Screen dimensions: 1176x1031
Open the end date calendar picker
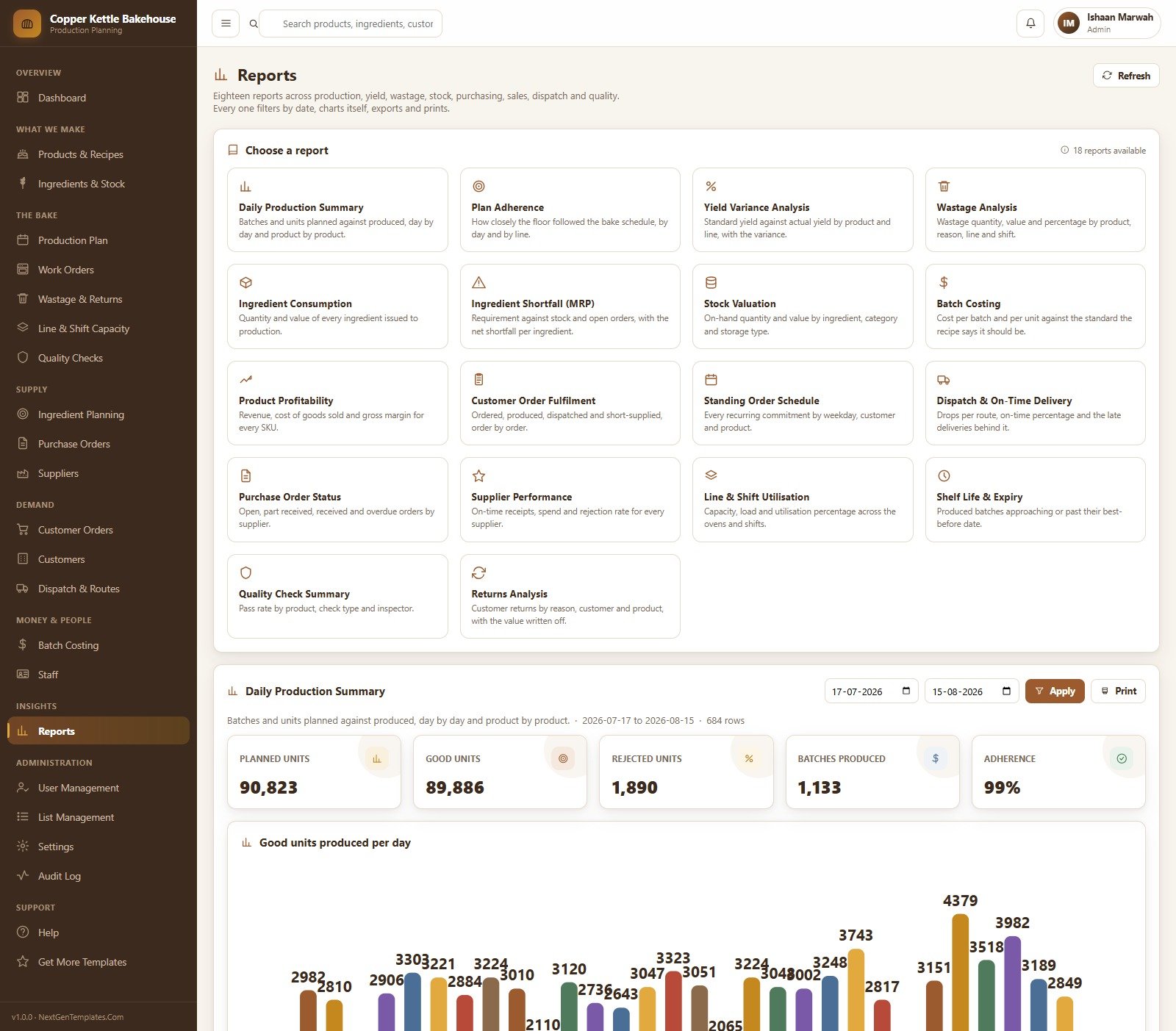(x=1007, y=691)
